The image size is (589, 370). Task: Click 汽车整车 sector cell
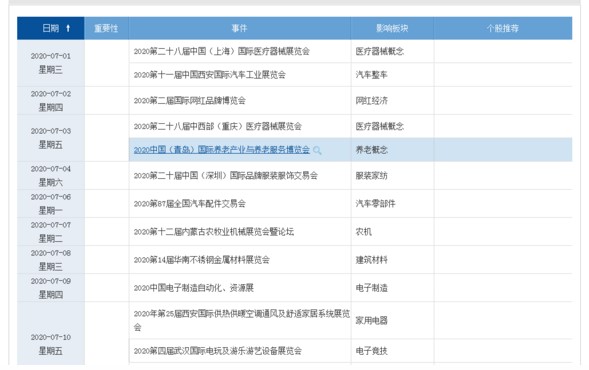click(x=372, y=75)
